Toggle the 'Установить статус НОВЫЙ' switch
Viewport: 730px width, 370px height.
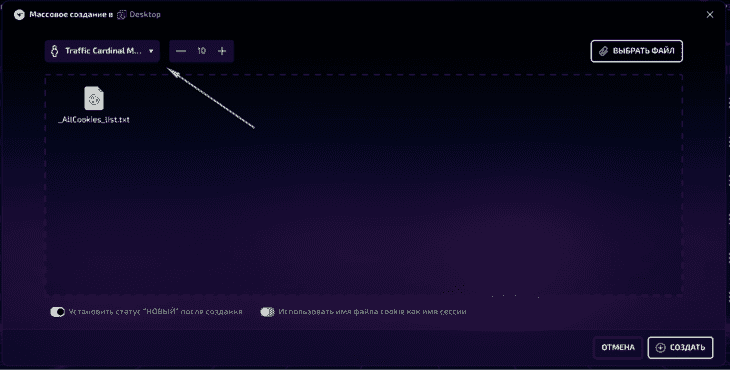pos(58,312)
